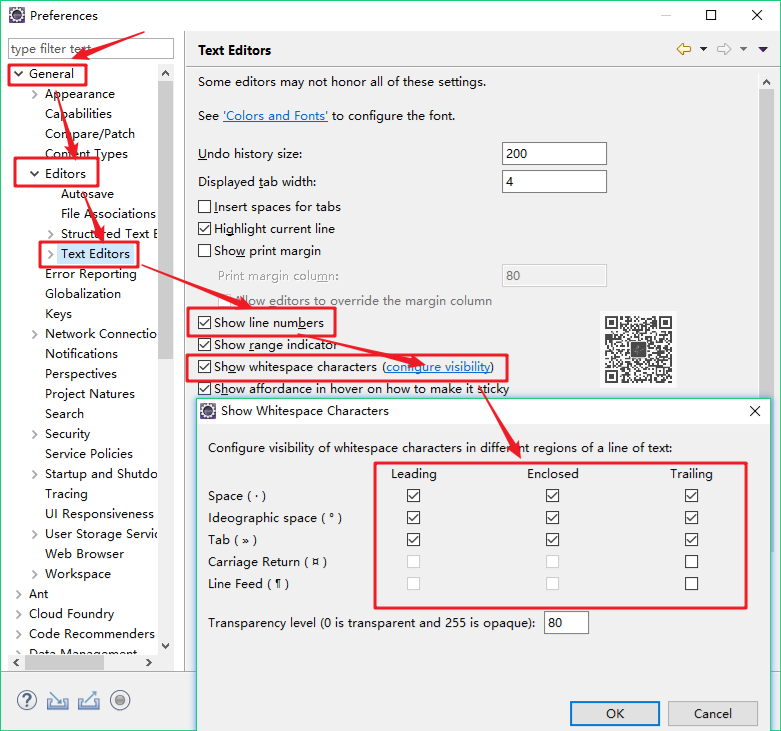The width and height of the screenshot is (781, 731).
Task: Collapse the General tree node
Action: (x=18, y=74)
